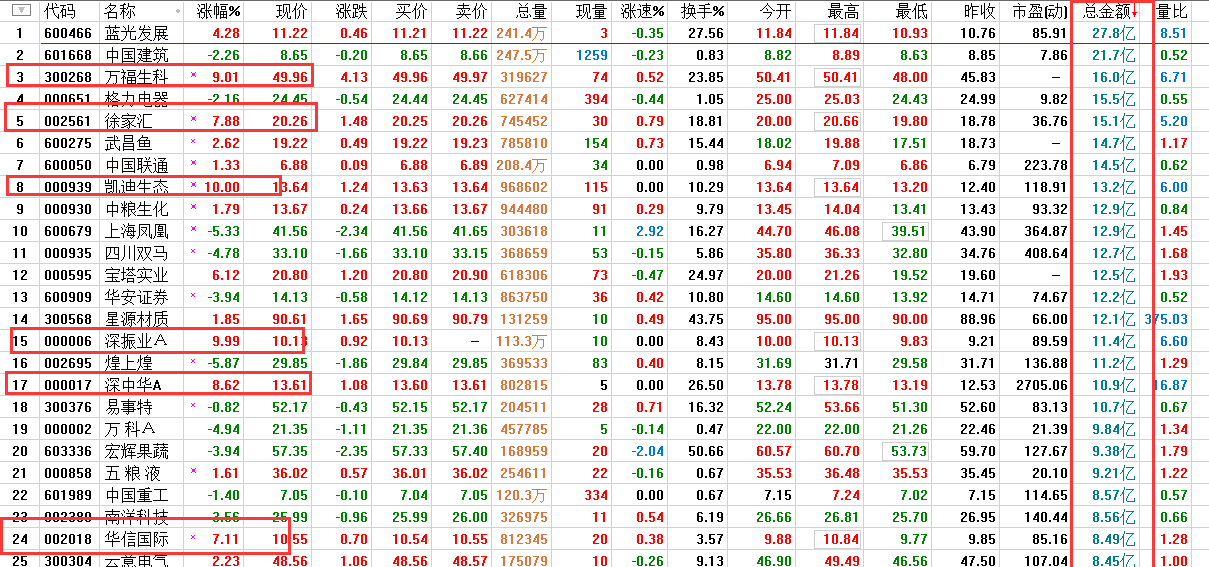Sort by the 涨幅% column header
Image resolution: width=1209 pixels, height=567 pixels.
[220, 11]
